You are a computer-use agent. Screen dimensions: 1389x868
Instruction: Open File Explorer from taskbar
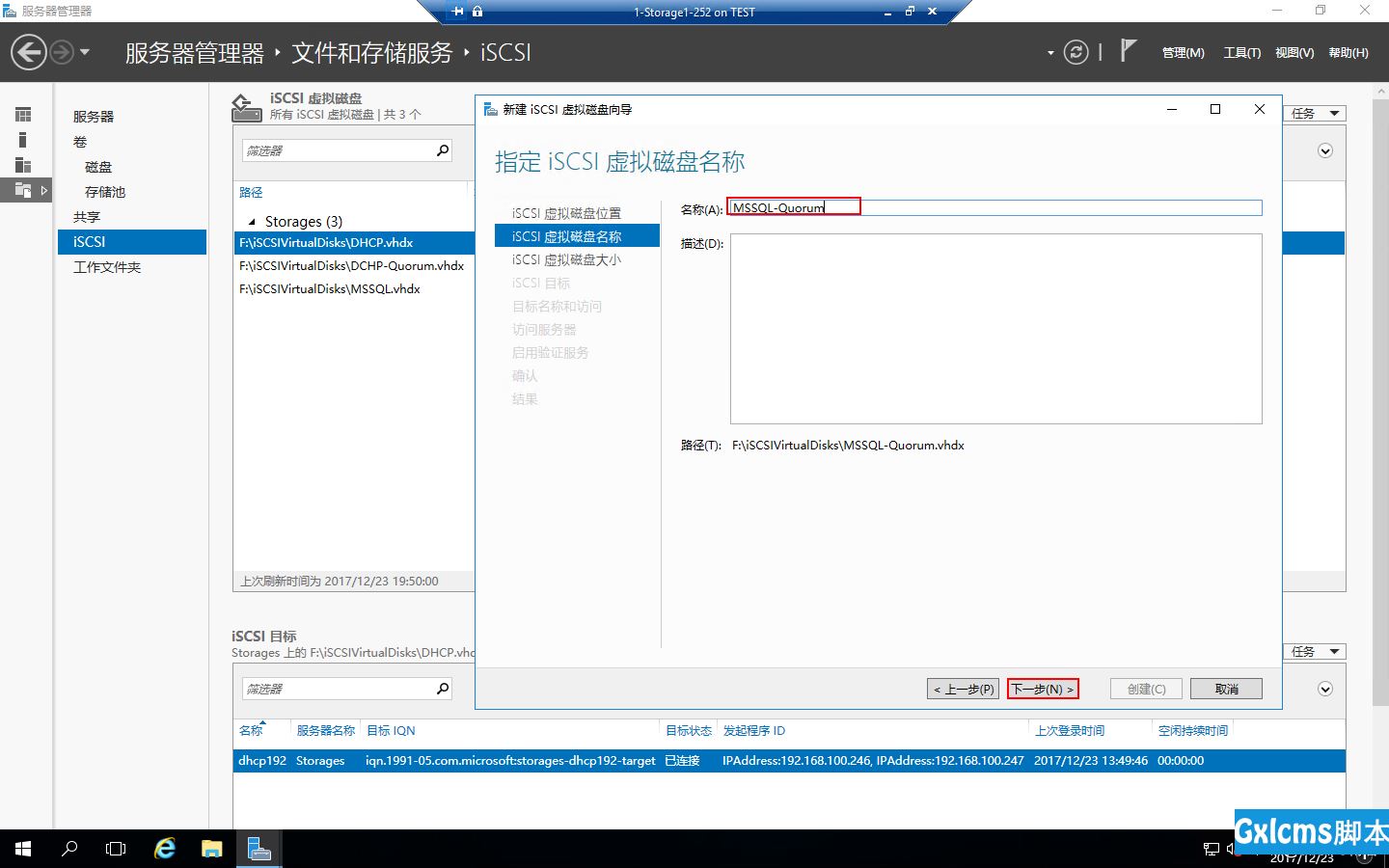click(x=212, y=849)
